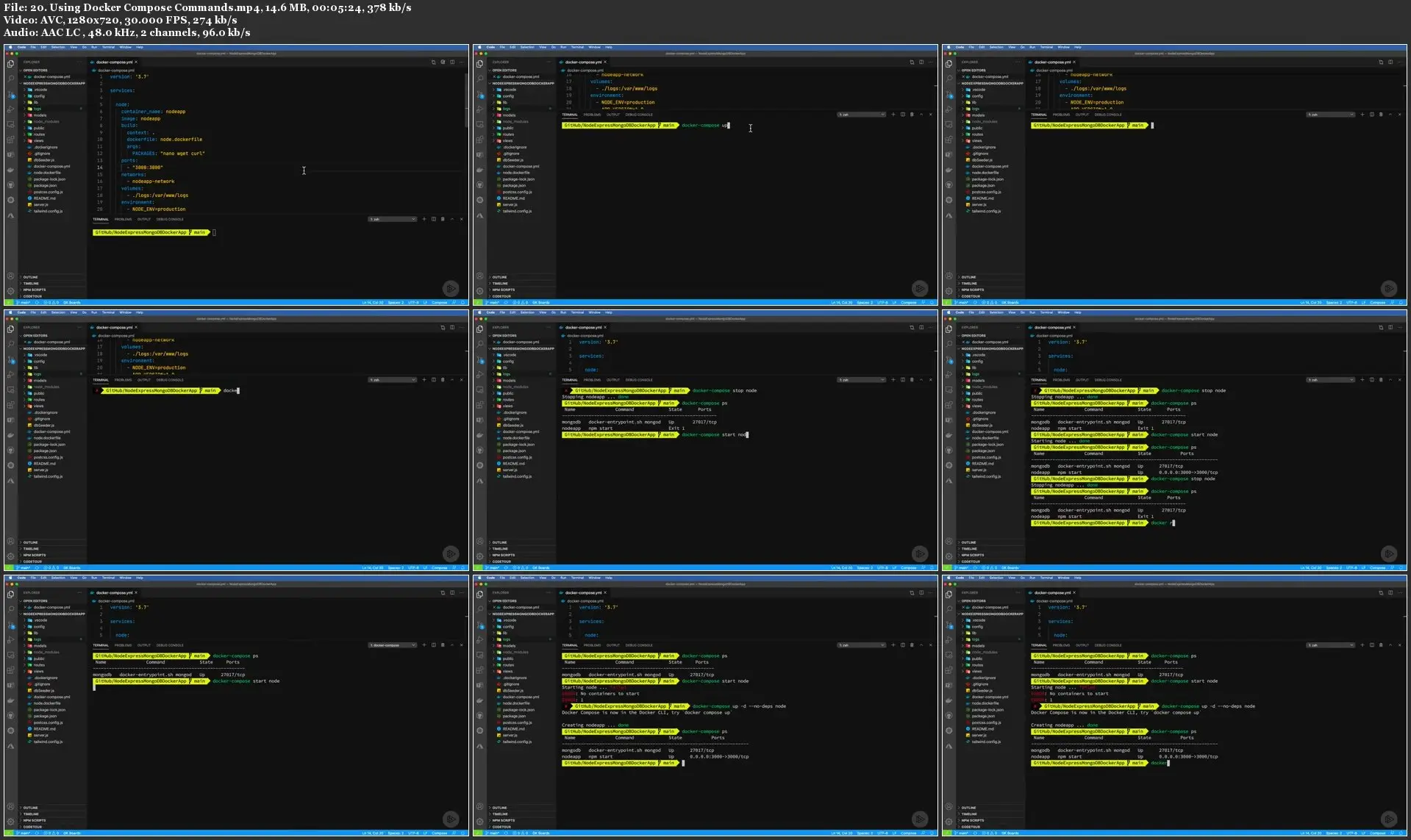Open Accounts icon in the first thumbnail
The image size is (1411, 840).
[x=10, y=276]
